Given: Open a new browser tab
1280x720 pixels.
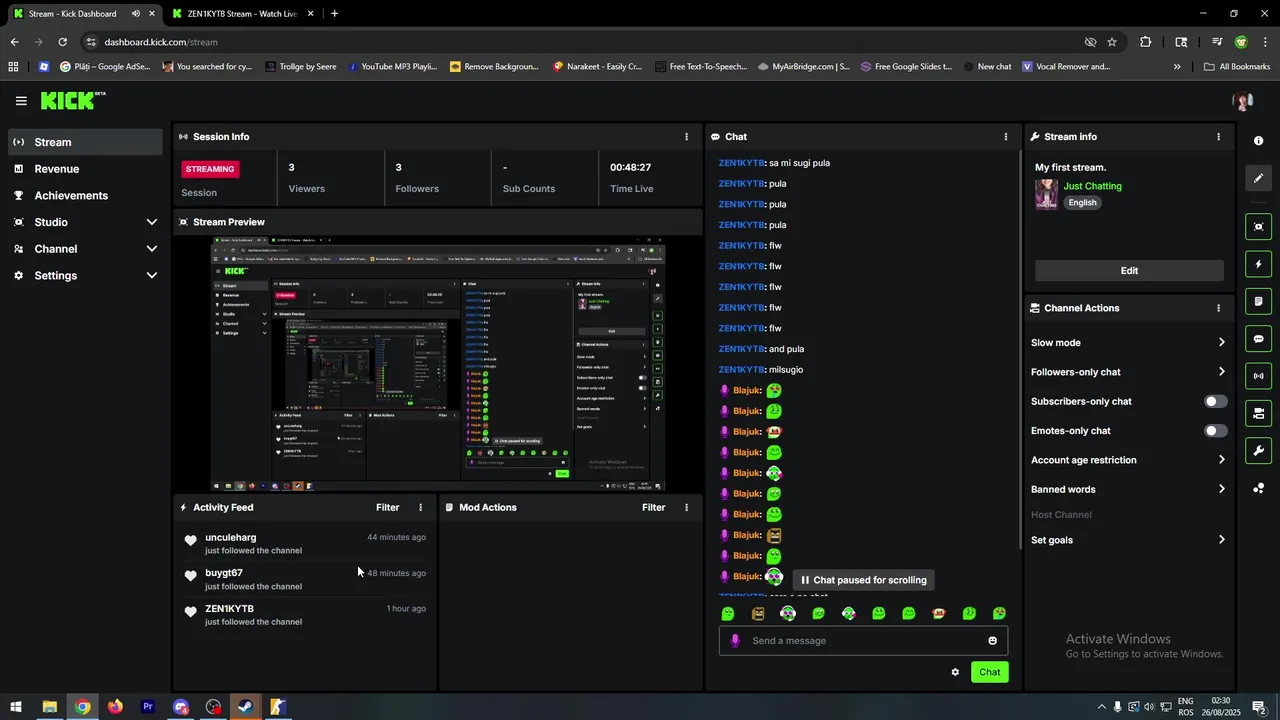Looking at the screenshot, I should point(334,14).
